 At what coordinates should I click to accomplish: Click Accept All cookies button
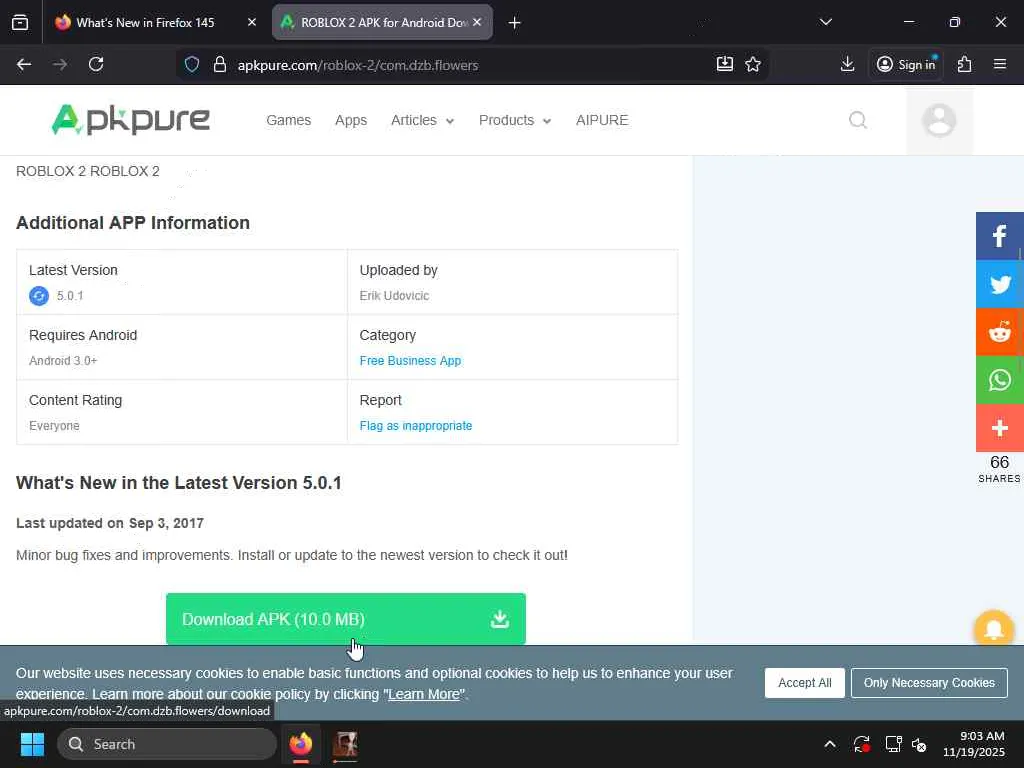pos(805,683)
